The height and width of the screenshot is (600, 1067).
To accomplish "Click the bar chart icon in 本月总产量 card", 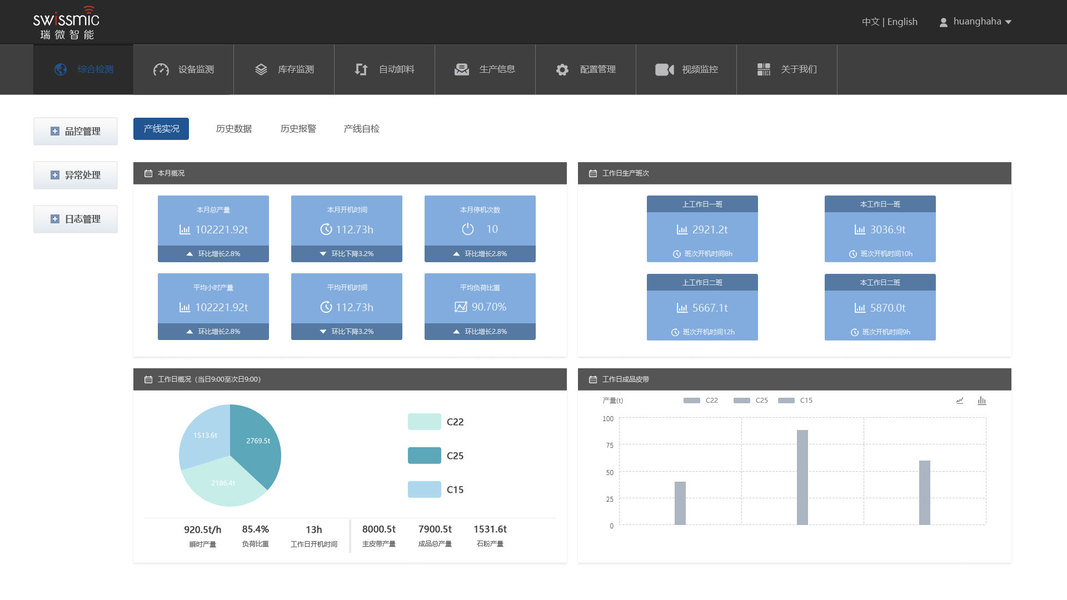I will coord(184,230).
